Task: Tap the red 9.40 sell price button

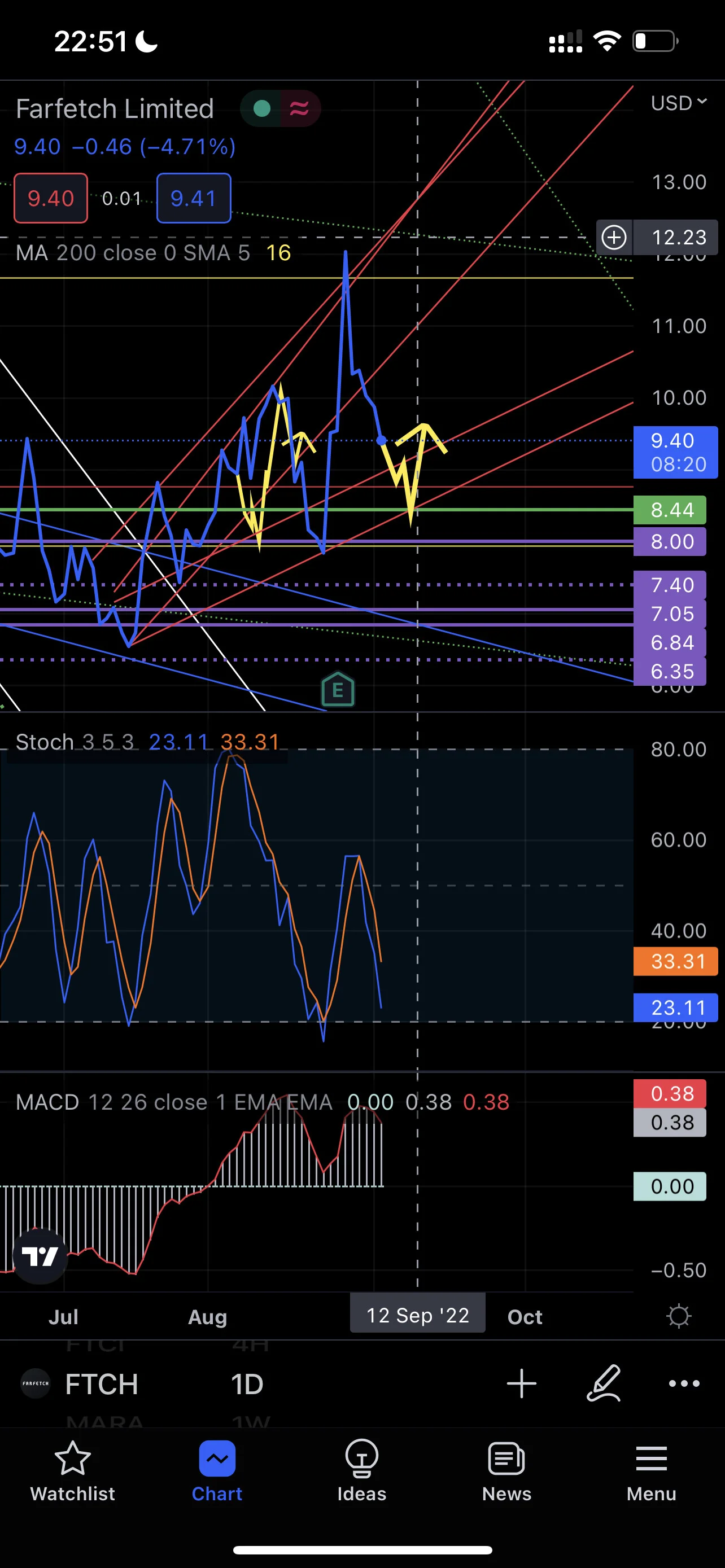Action: point(51,199)
